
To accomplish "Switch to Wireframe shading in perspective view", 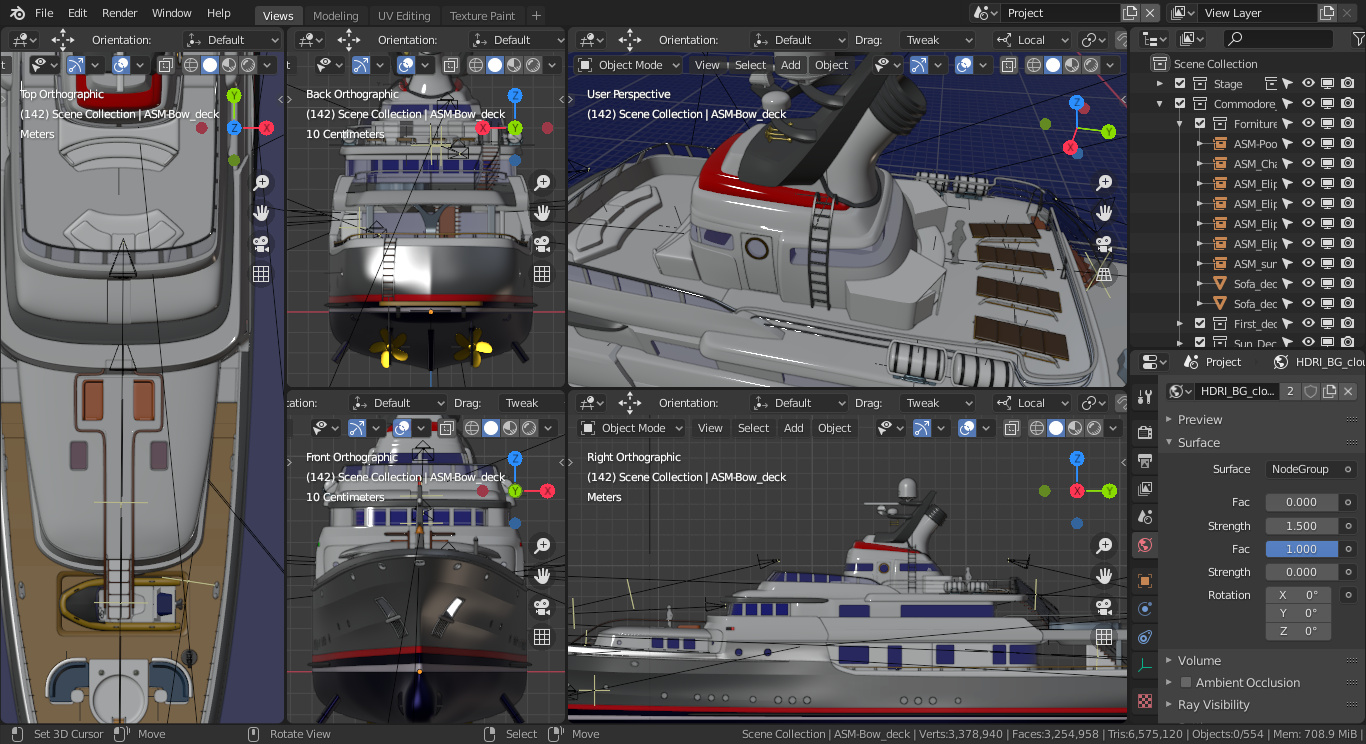I will 1035,64.
